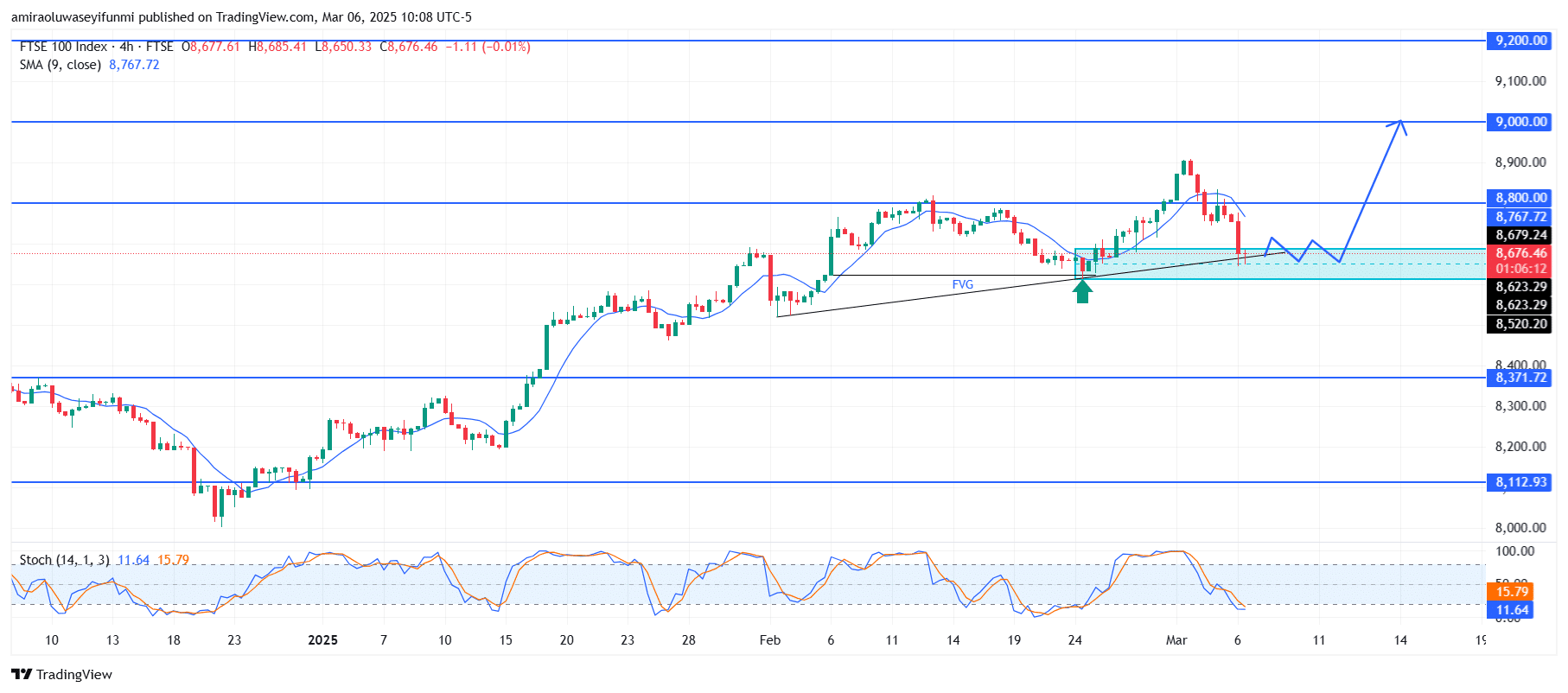Screen dimensions: 1568x693
Task: Click the high price value H8,685.41
Action: point(277,47)
